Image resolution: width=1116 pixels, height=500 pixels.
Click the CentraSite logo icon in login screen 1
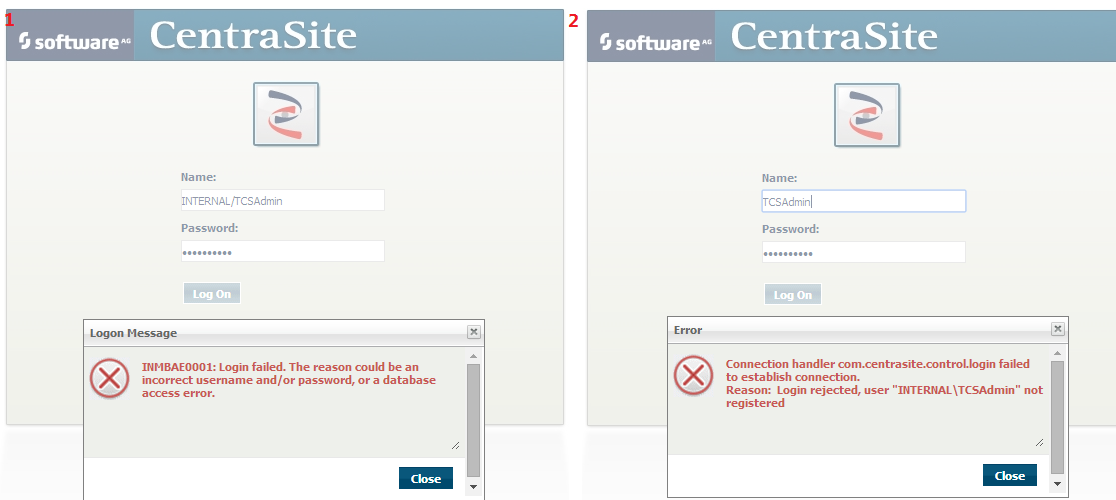(x=286, y=114)
